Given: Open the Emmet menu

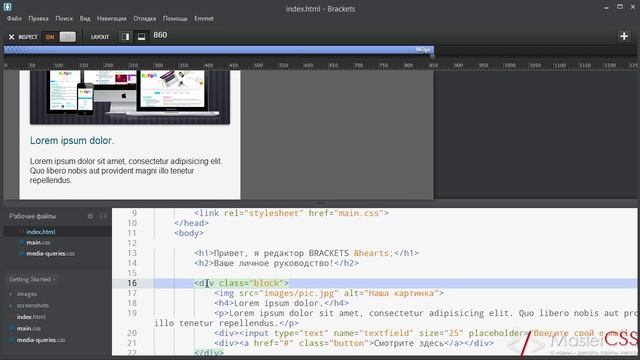Looking at the screenshot, I should click(204, 18).
